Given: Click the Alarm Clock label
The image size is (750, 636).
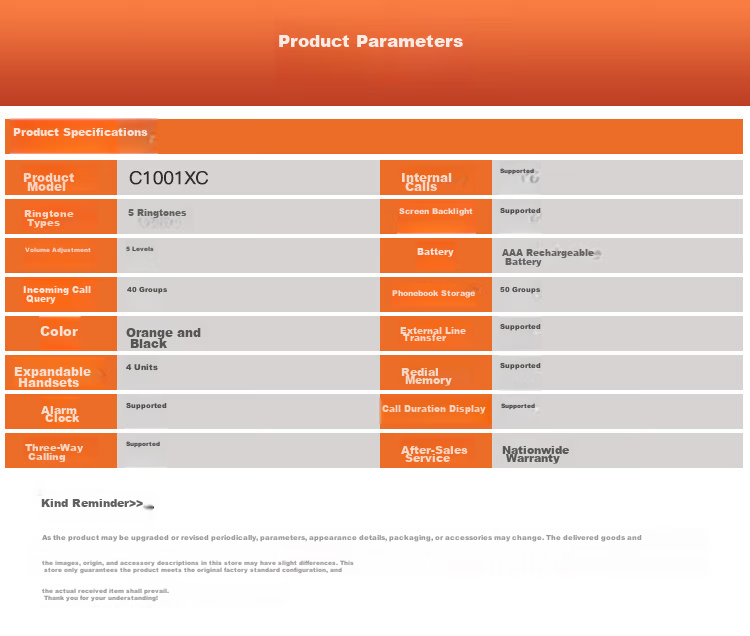Looking at the screenshot, I should (x=60, y=414).
